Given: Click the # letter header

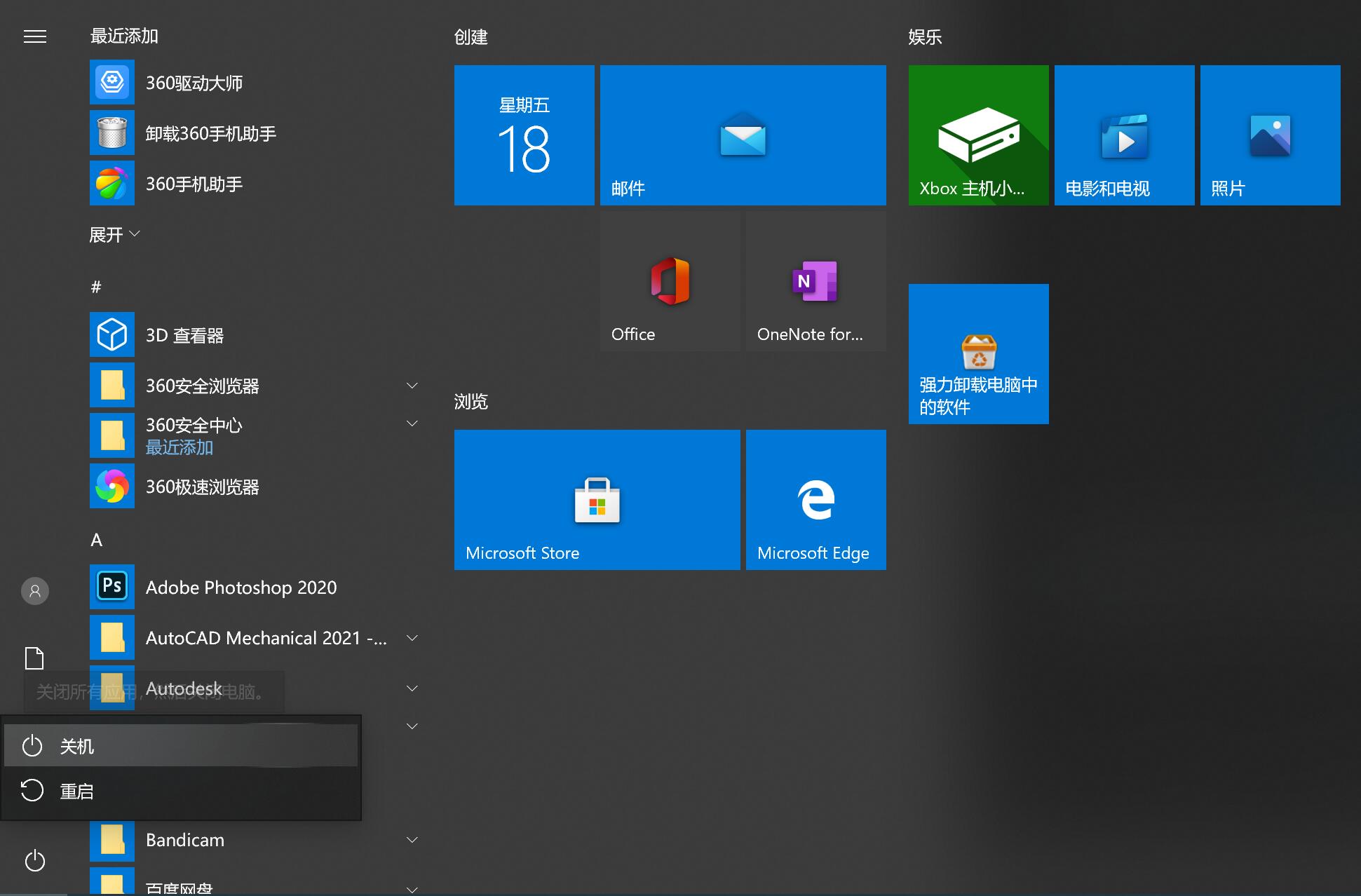Looking at the screenshot, I should point(97,286).
